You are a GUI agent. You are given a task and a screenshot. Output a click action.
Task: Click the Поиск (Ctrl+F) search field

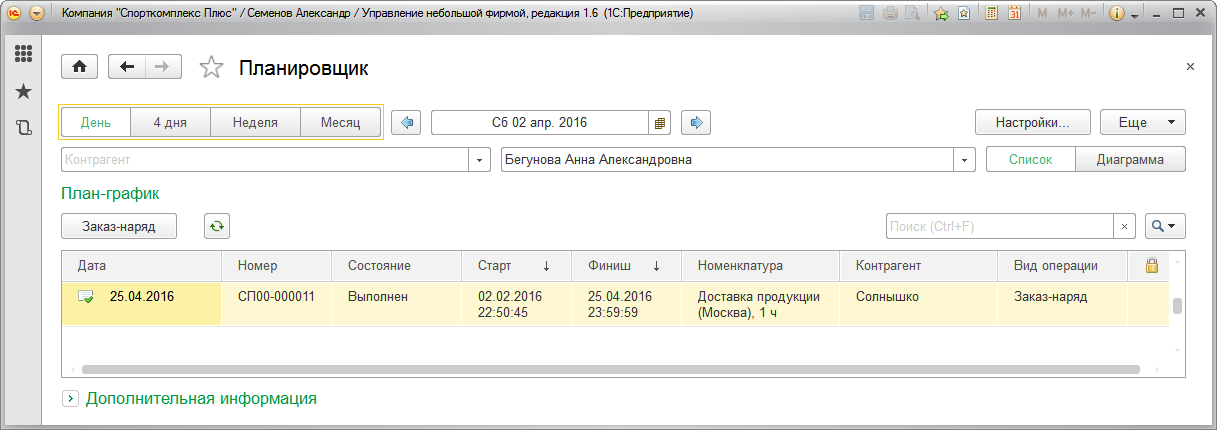1000,226
